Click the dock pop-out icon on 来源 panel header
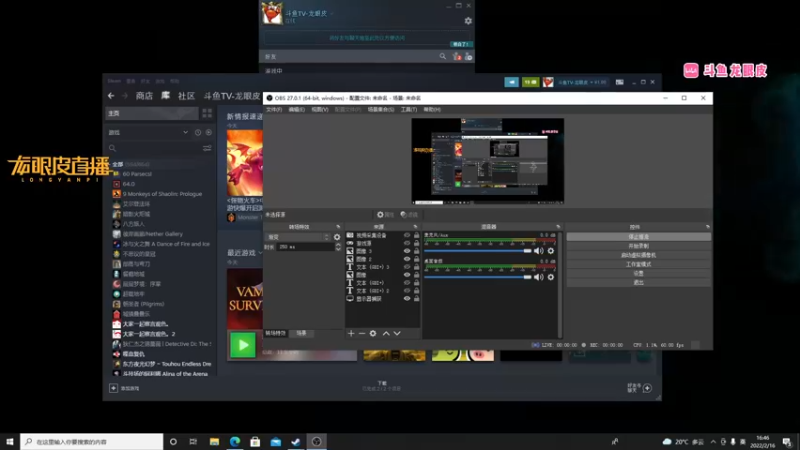The width and height of the screenshot is (800, 450). [x=415, y=227]
